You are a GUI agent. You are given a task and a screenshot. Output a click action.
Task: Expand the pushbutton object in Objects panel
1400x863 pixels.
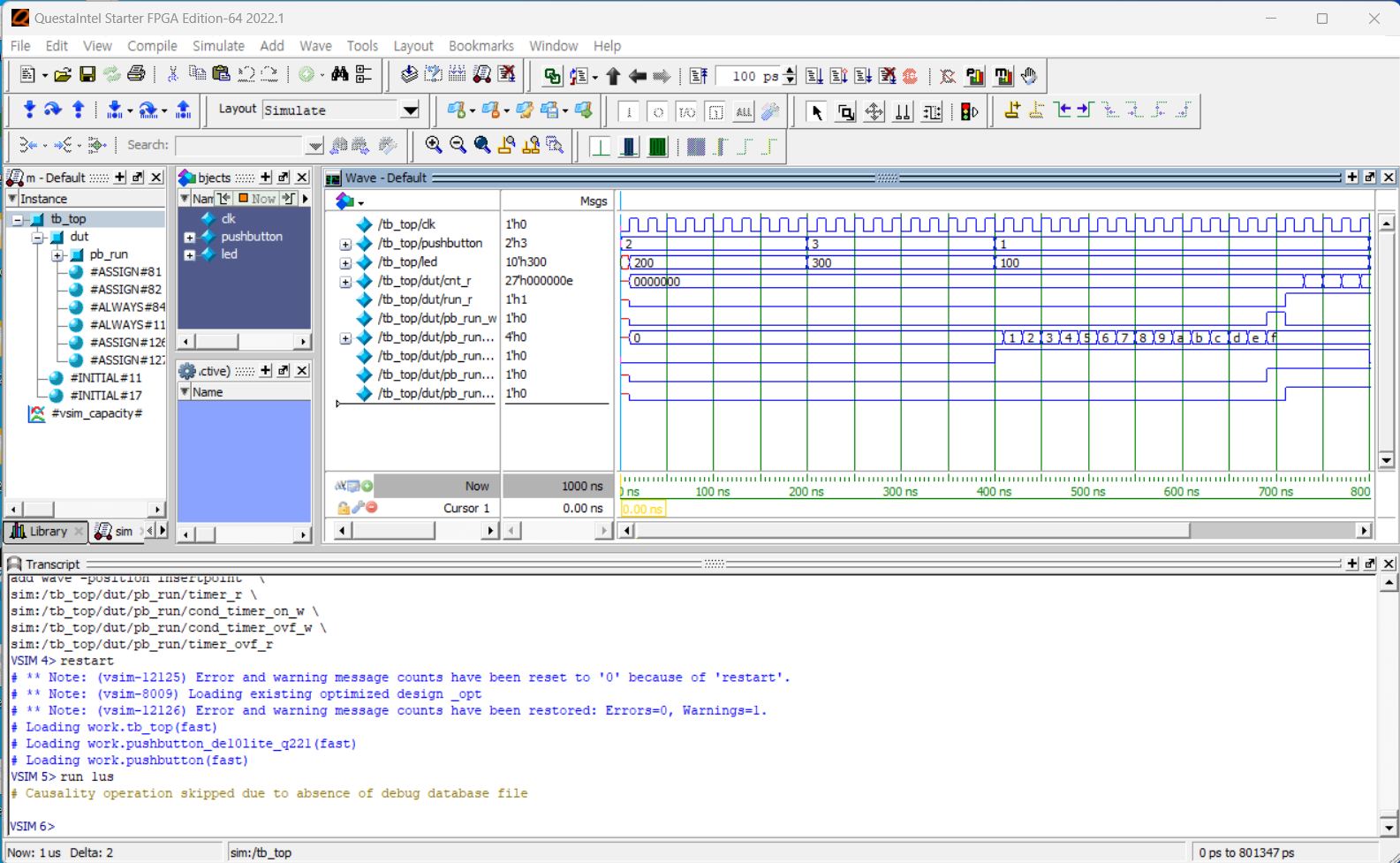pos(189,238)
